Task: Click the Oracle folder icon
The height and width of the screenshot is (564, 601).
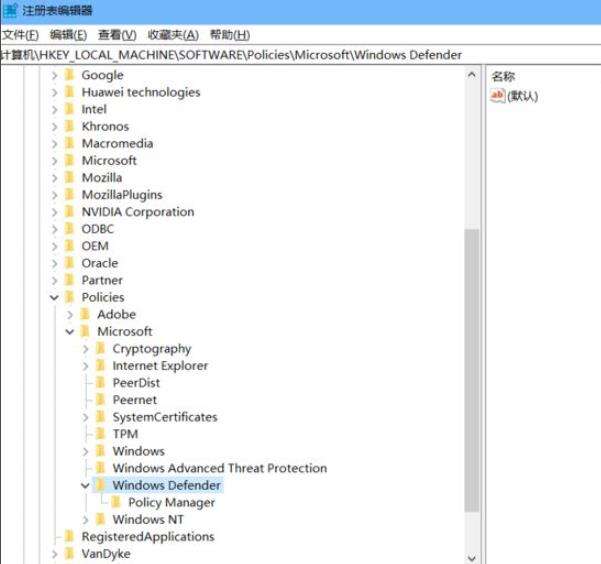Action: pos(69,263)
